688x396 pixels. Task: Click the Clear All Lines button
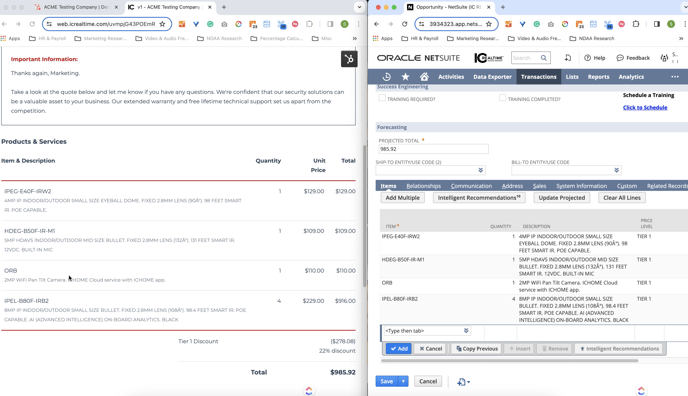(622, 198)
